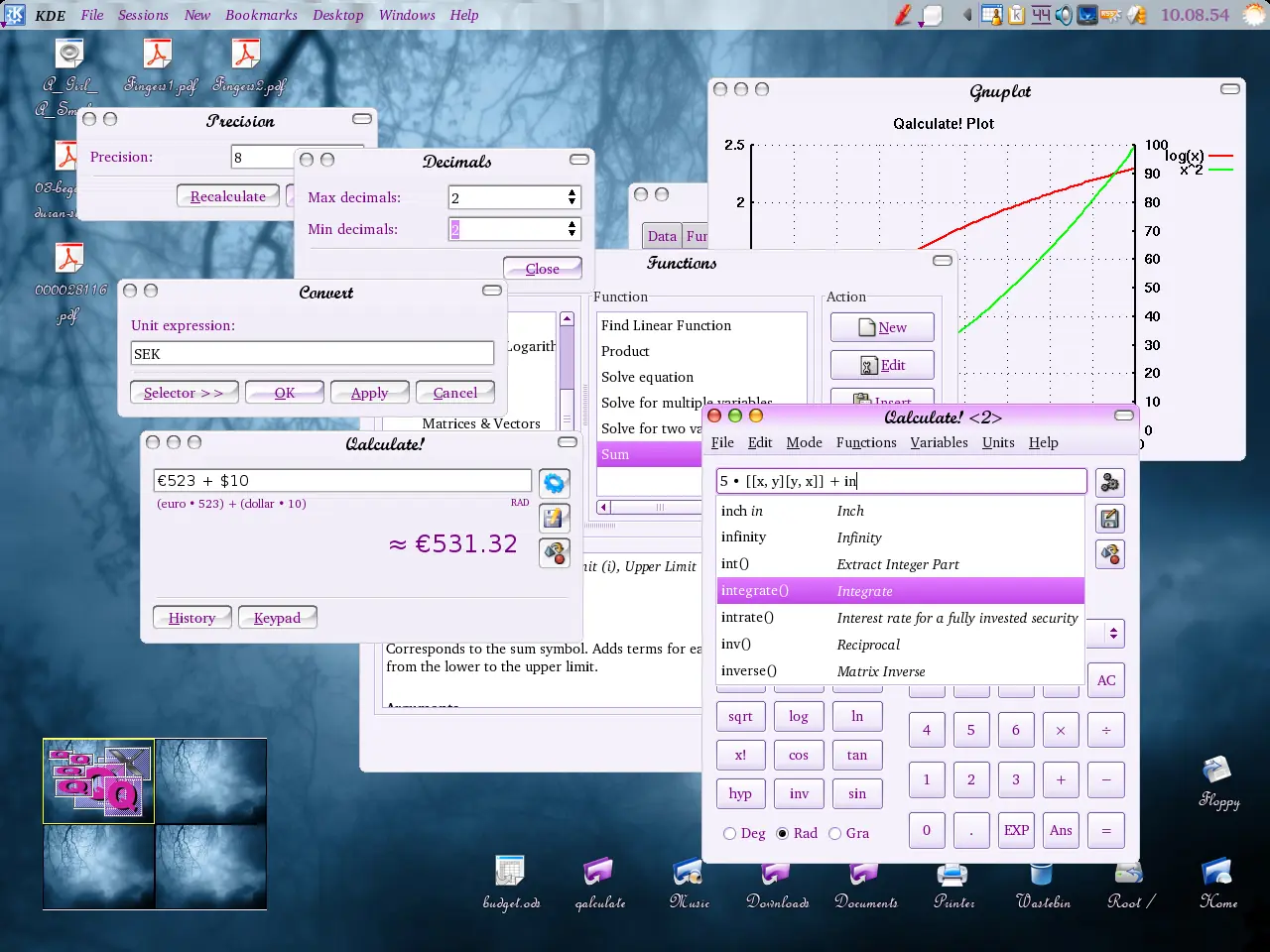Image resolution: width=1270 pixels, height=952 pixels.
Task: Open the Wastebin desktop icon
Action: click(1042, 882)
